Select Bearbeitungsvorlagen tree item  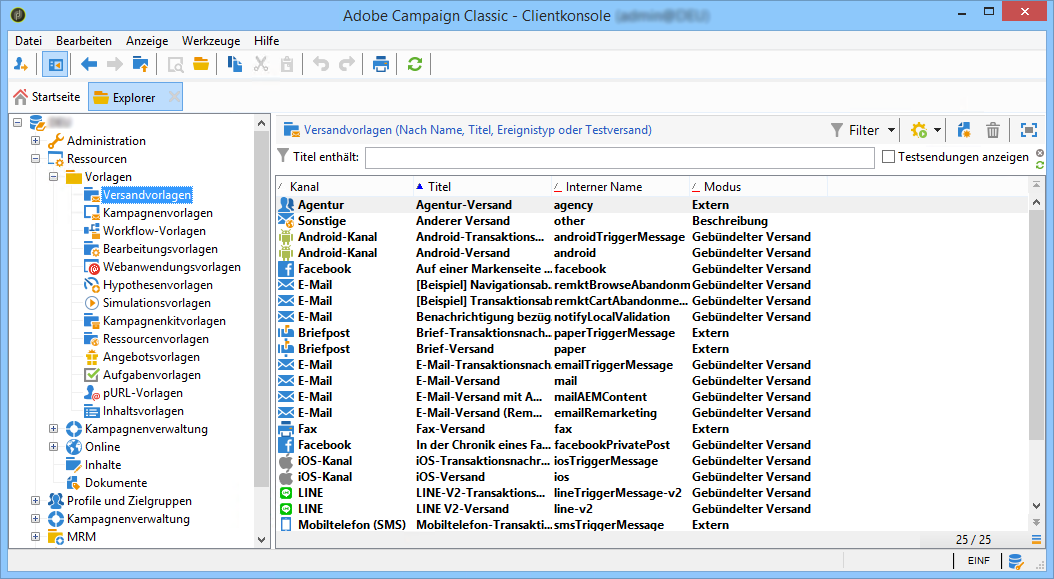pyautogui.click(x=160, y=249)
